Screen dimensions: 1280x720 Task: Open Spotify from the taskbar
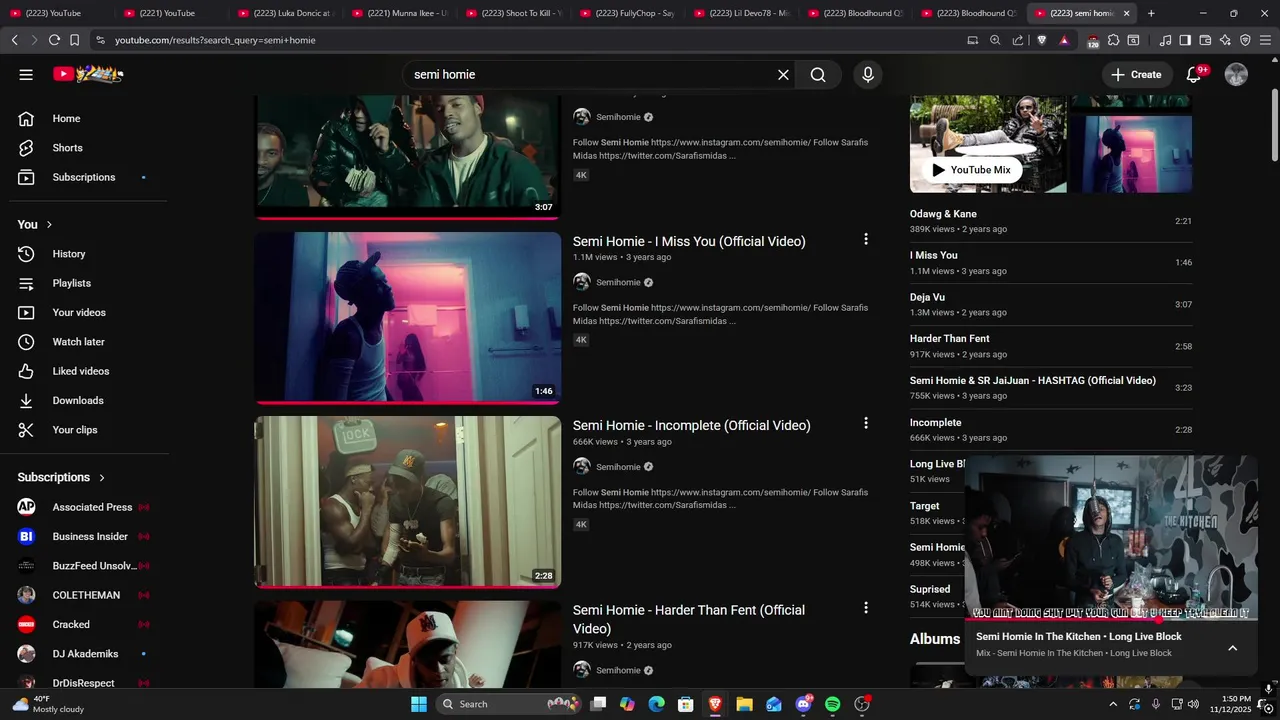tap(832, 704)
